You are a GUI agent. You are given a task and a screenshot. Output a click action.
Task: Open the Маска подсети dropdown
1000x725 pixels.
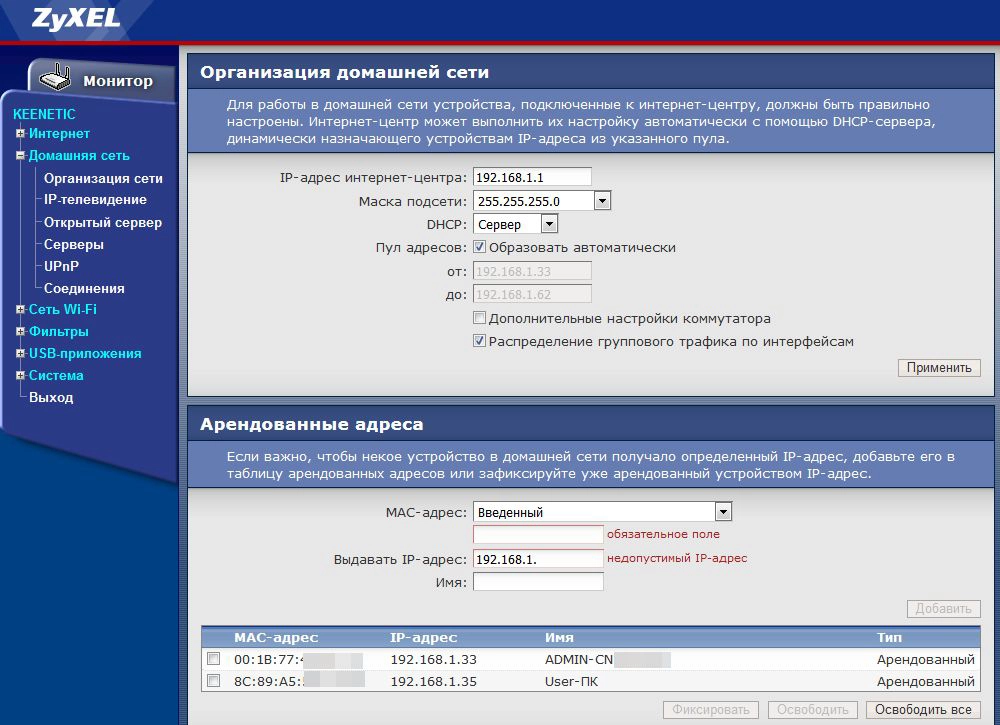pyautogui.click(x=542, y=201)
